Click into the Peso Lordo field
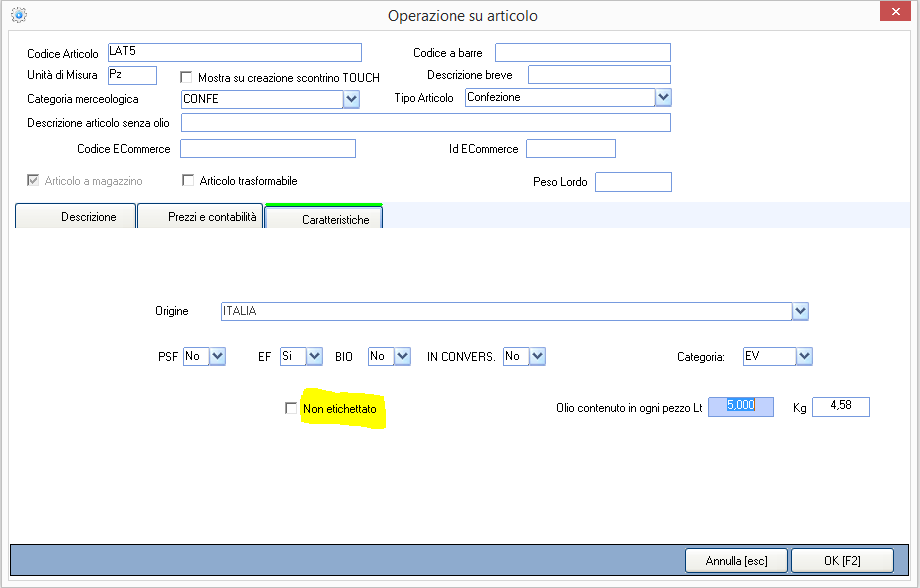This screenshot has width=920, height=588. 633,182
